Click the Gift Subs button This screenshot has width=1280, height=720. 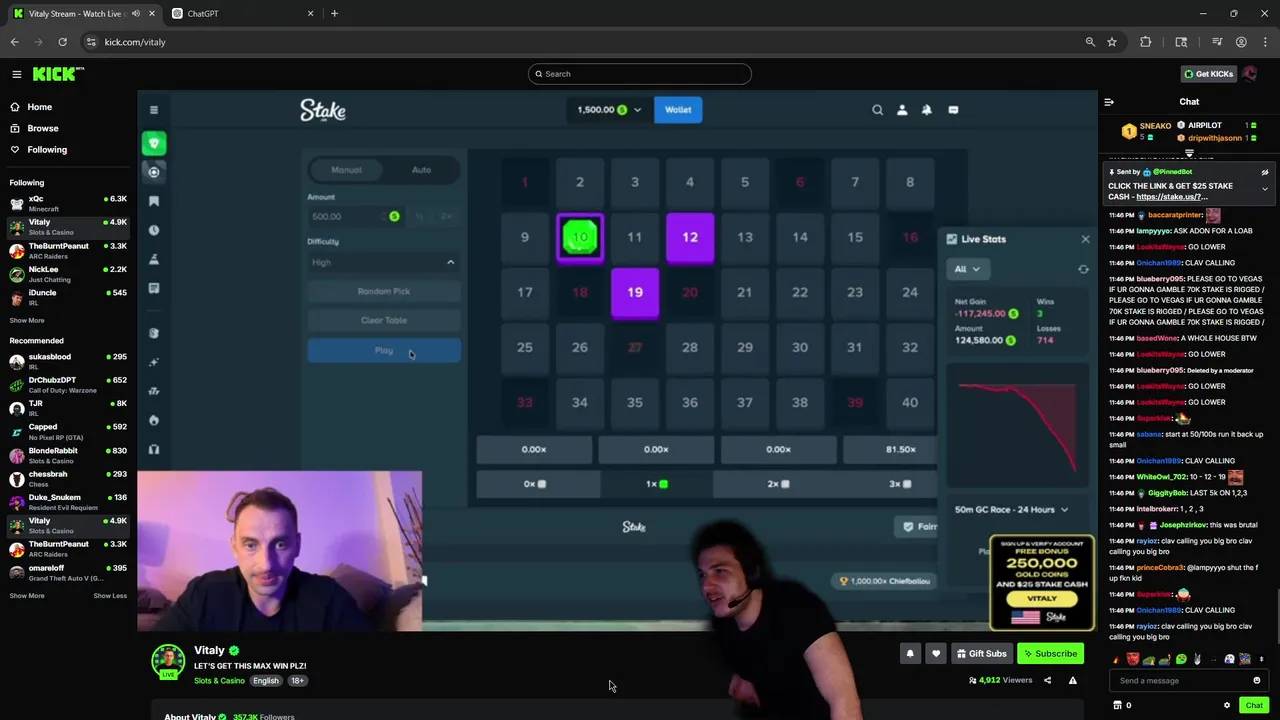(x=981, y=654)
